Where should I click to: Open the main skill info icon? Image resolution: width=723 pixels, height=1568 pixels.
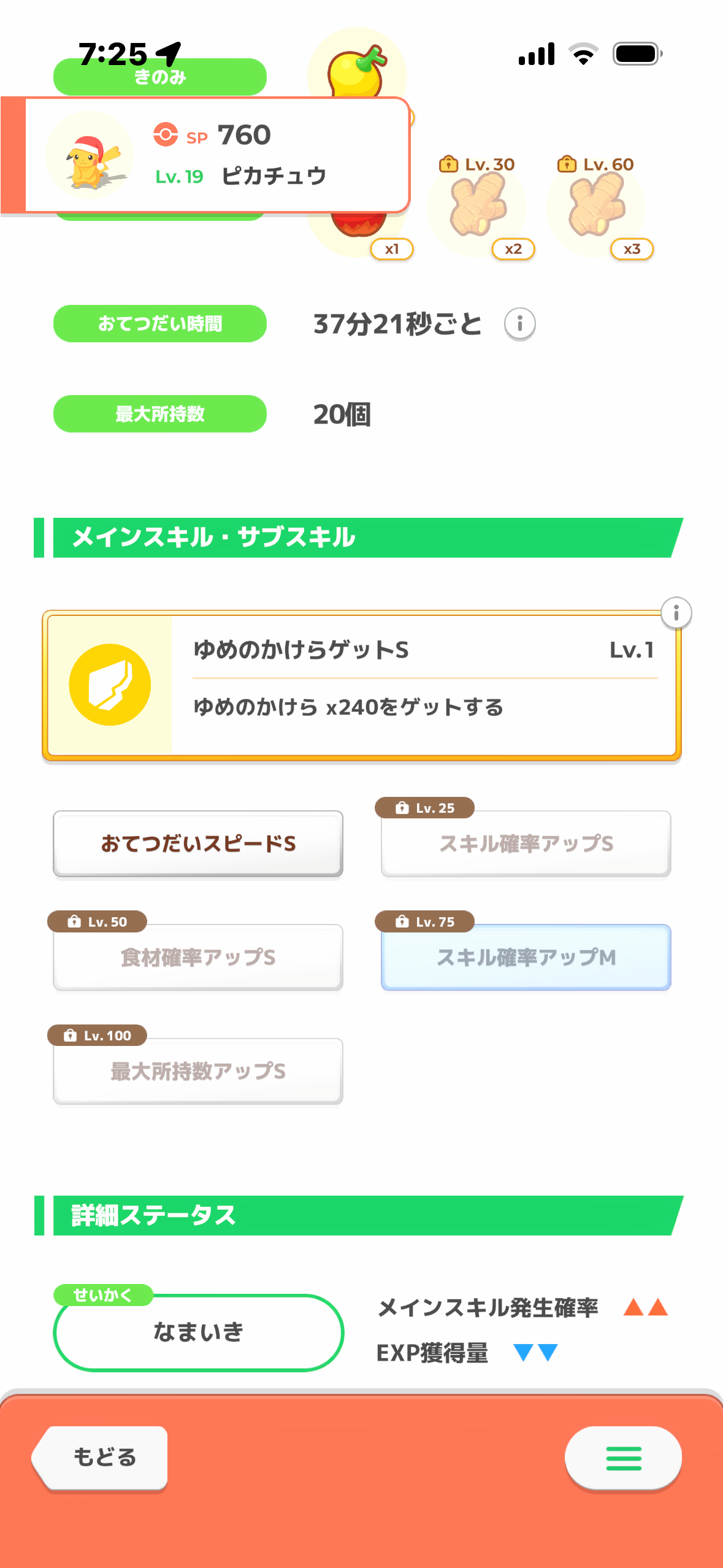coord(676,613)
